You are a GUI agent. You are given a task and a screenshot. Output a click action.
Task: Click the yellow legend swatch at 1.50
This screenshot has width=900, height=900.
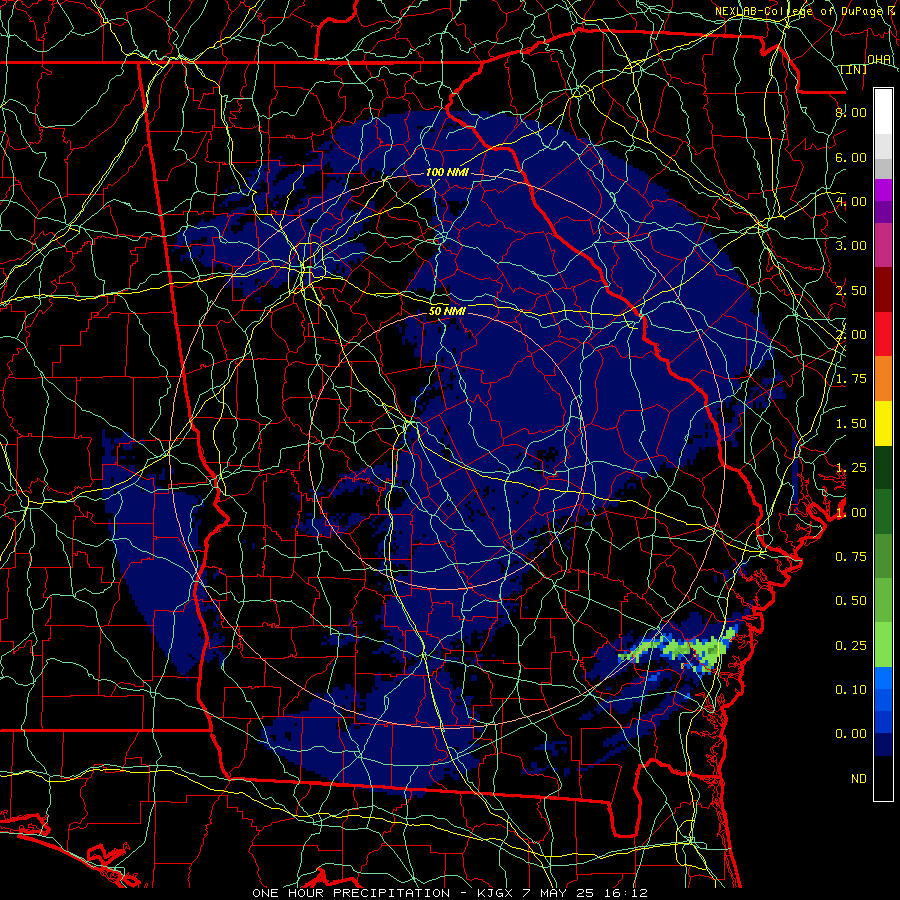click(x=883, y=423)
